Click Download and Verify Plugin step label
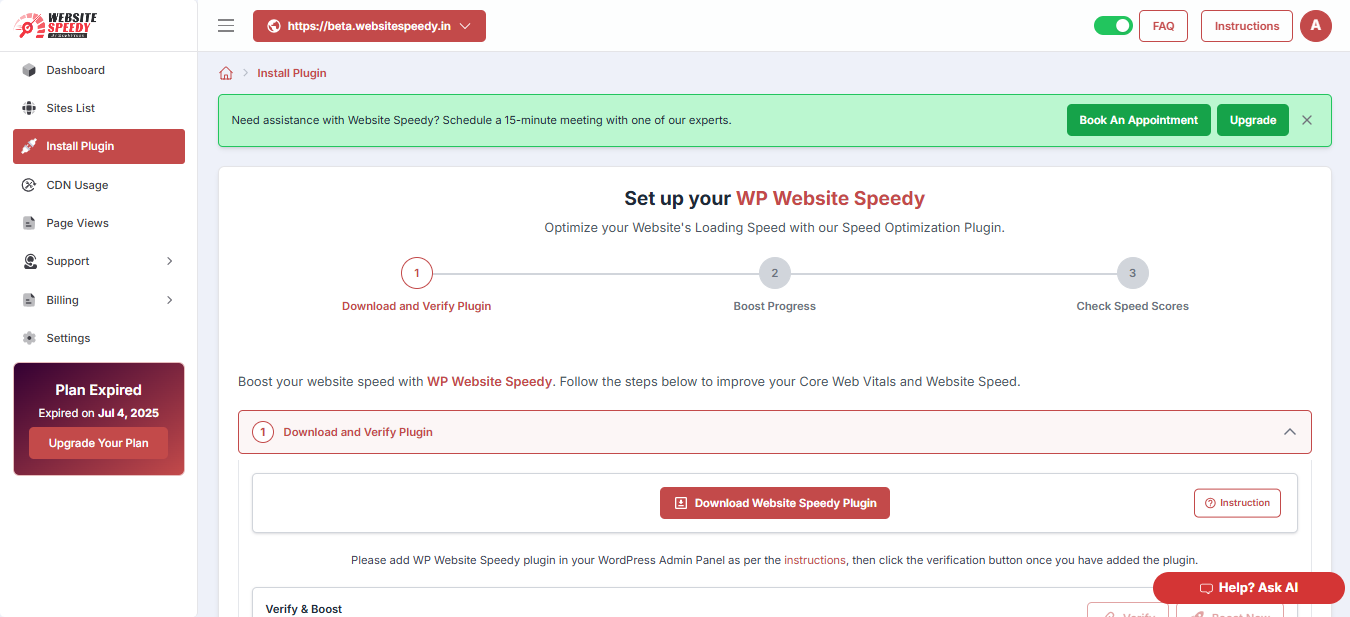Image resolution: width=1350 pixels, height=617 pixels. tap(417, 306)
